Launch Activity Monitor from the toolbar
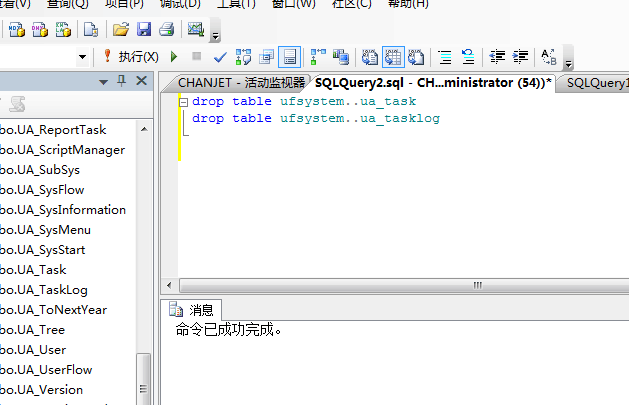Image resolution: width=629 pixels, height=405 pixels. [196, 30]
